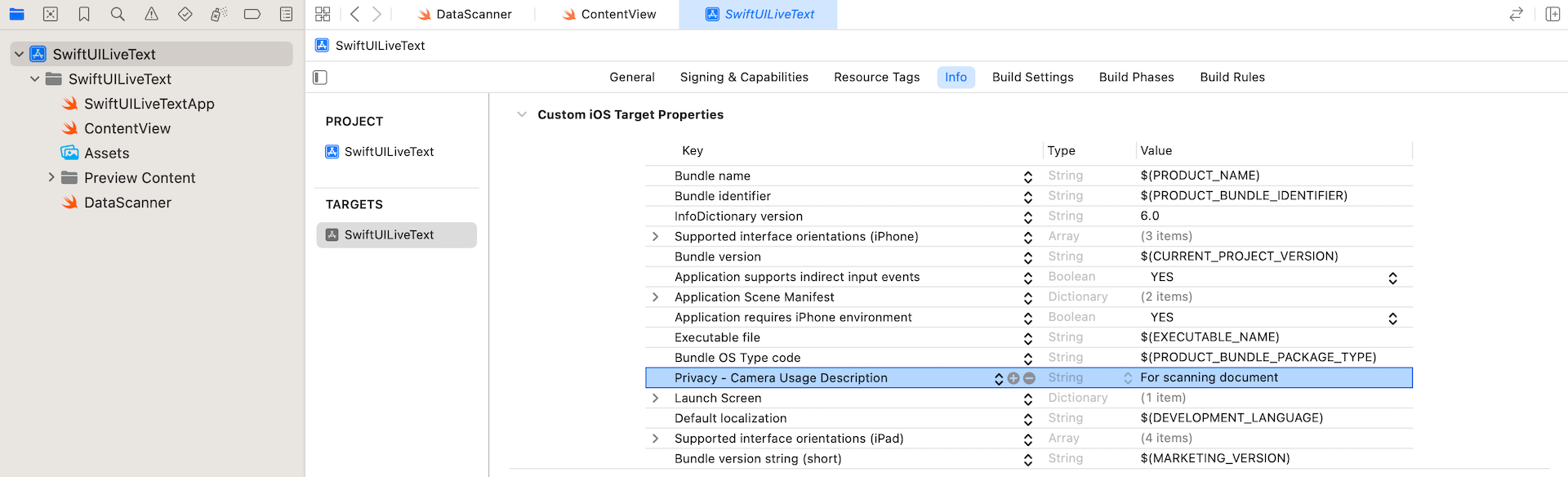Select the Bundle OS Type code row

pyautogui.click(x=1029, y=358)
